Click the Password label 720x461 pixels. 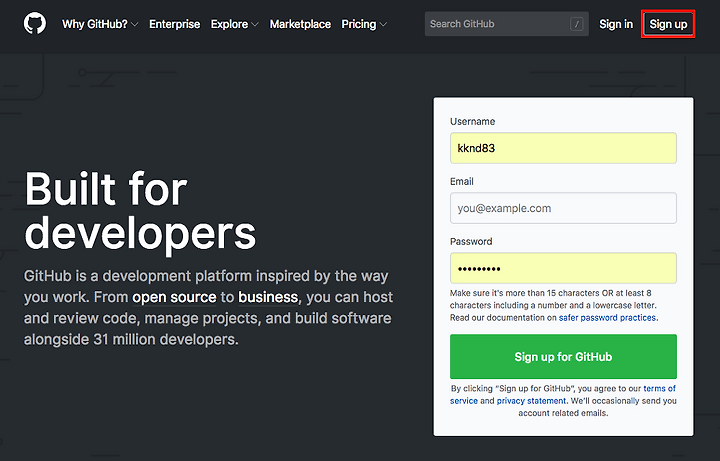[471, 242]
